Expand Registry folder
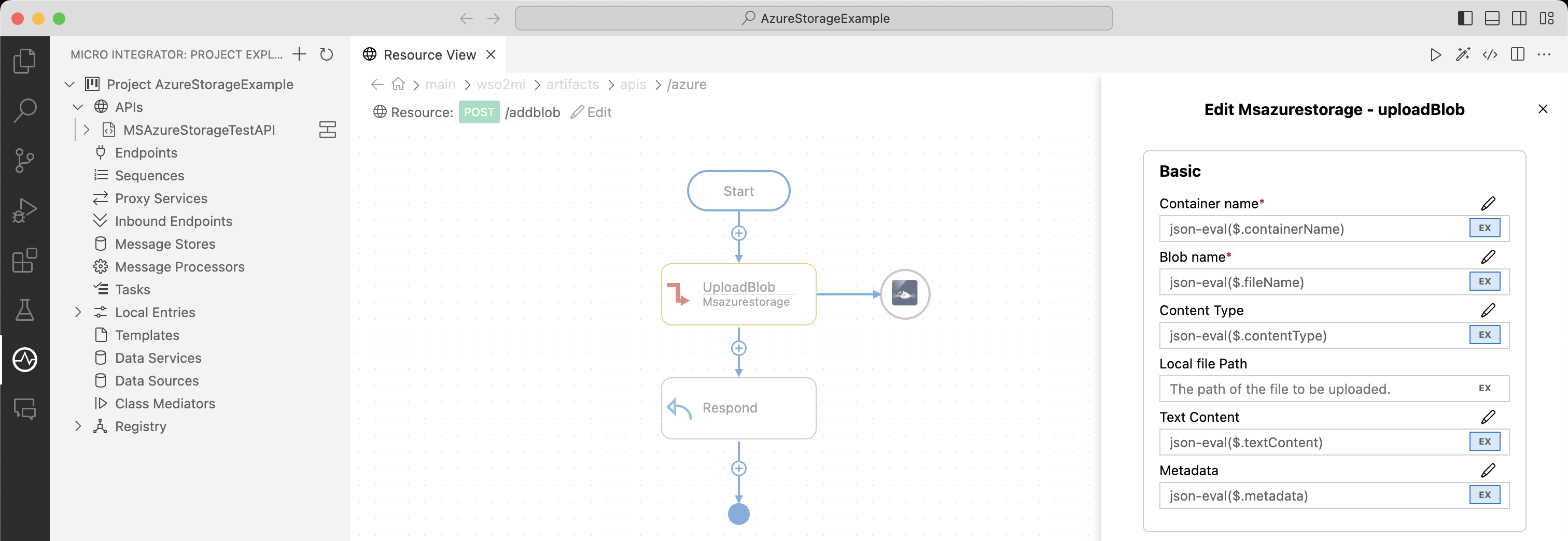This screenshot has height=541, width=1568. tap(77, 426)
